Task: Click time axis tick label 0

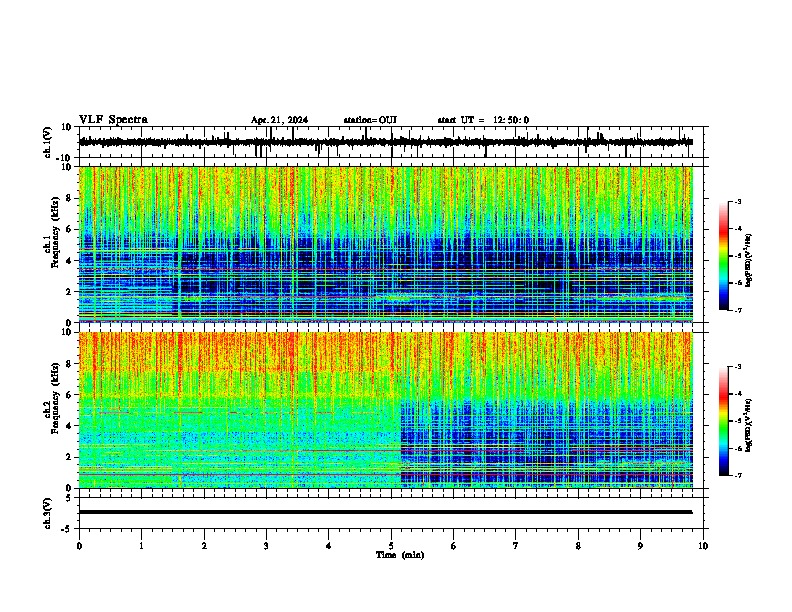Action: pos(79,546)
